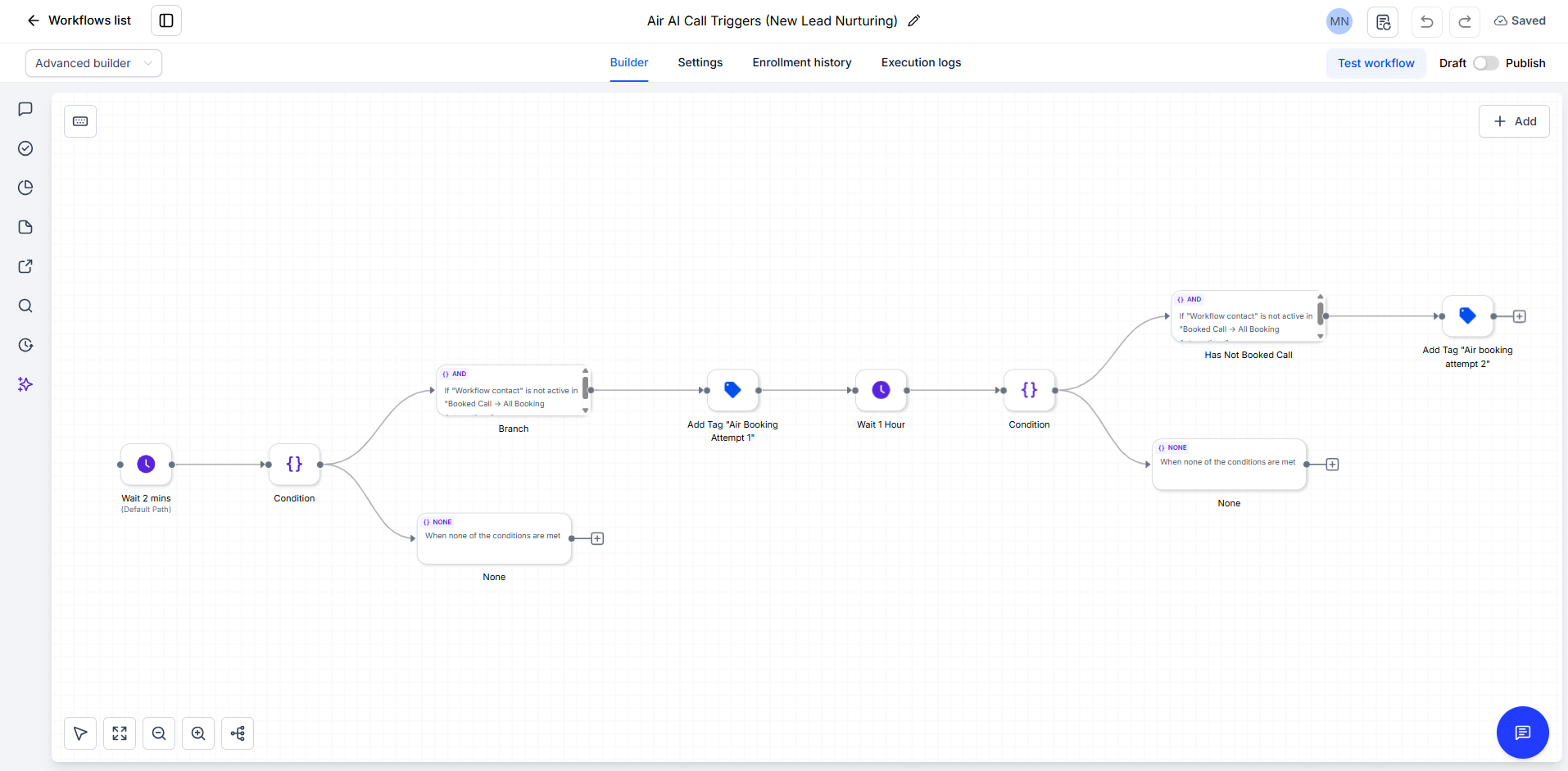Go back to Workflows list
The width and height of the screenshot is (1568, 771).
[x=79, y=20]
